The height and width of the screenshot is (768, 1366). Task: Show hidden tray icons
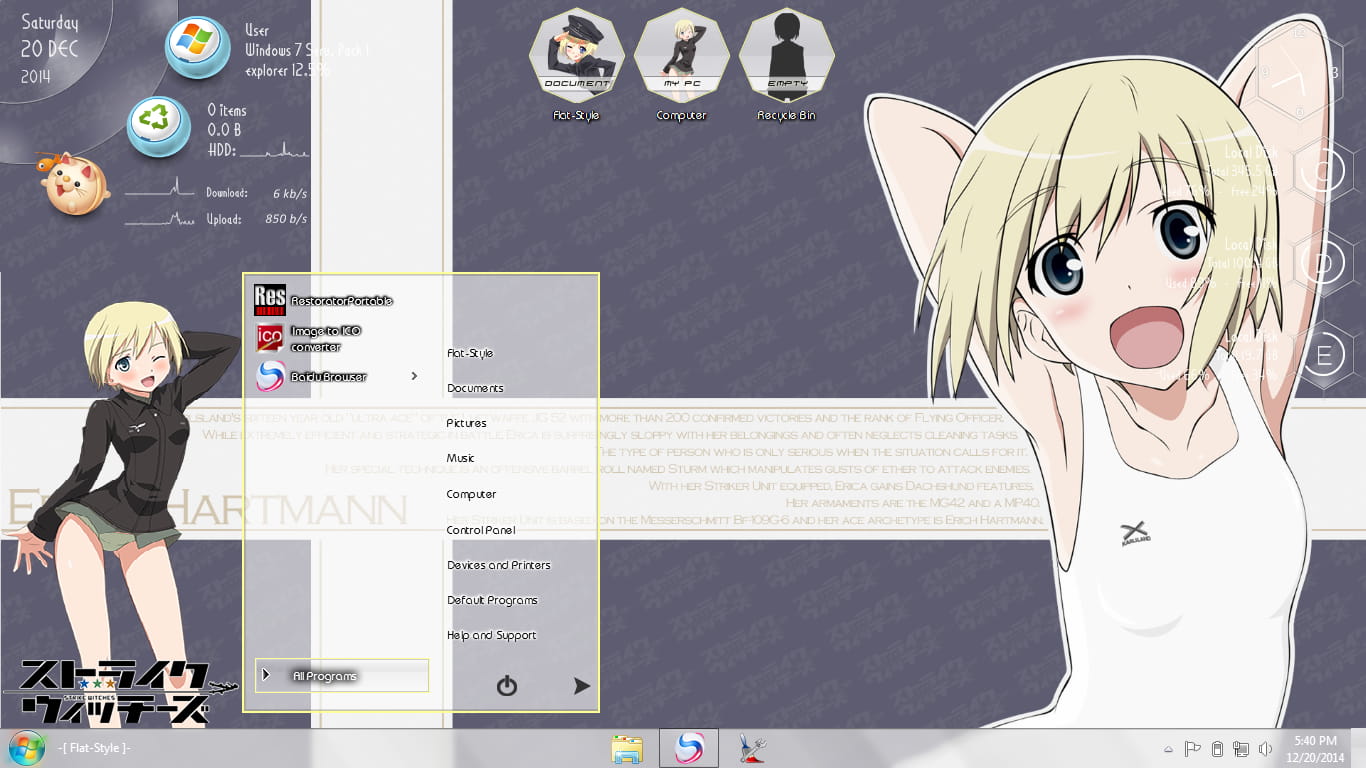click(x=1168, y=749)
